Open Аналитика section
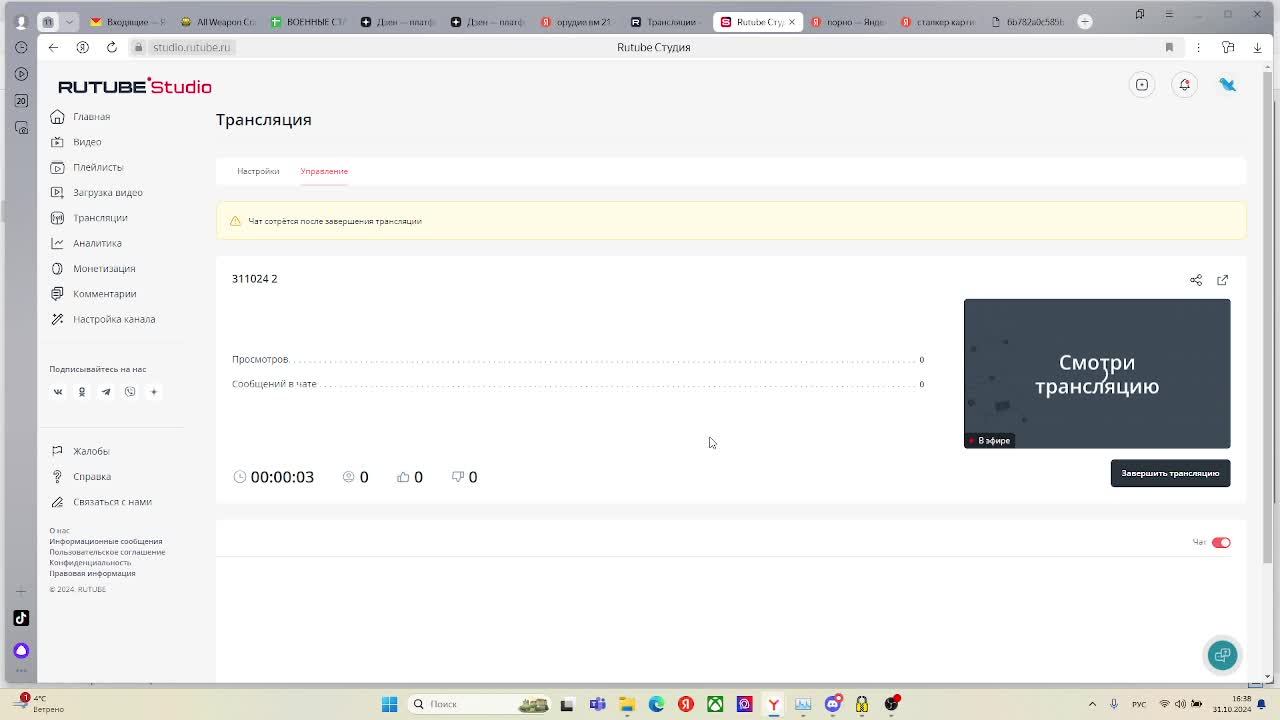1280x720 pixels. coord(86,243)
